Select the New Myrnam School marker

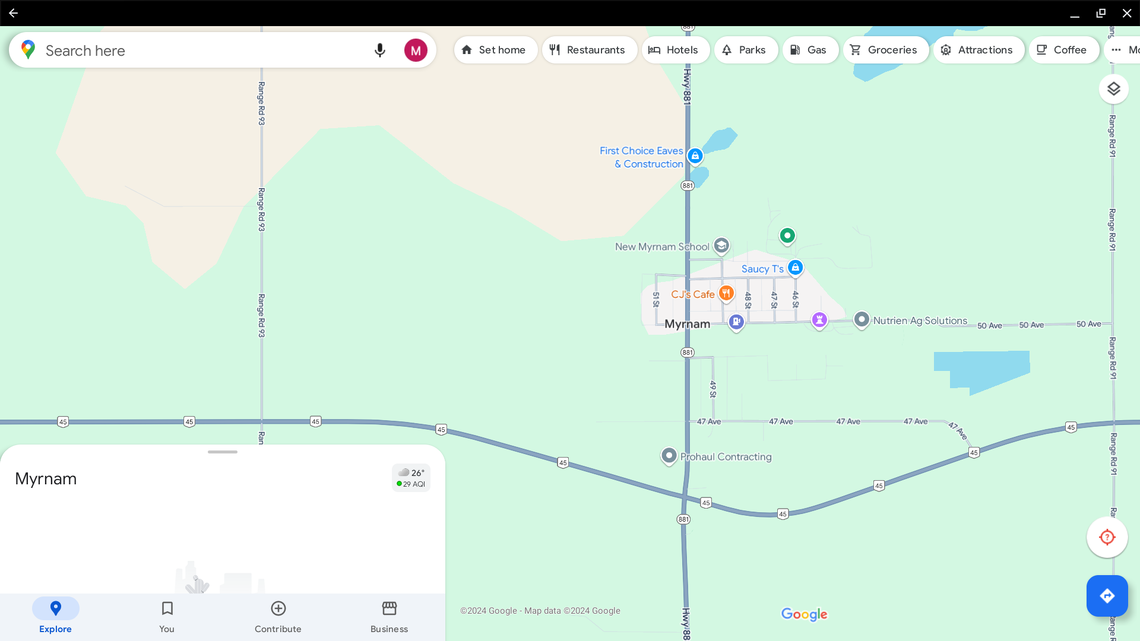[721, 246]
